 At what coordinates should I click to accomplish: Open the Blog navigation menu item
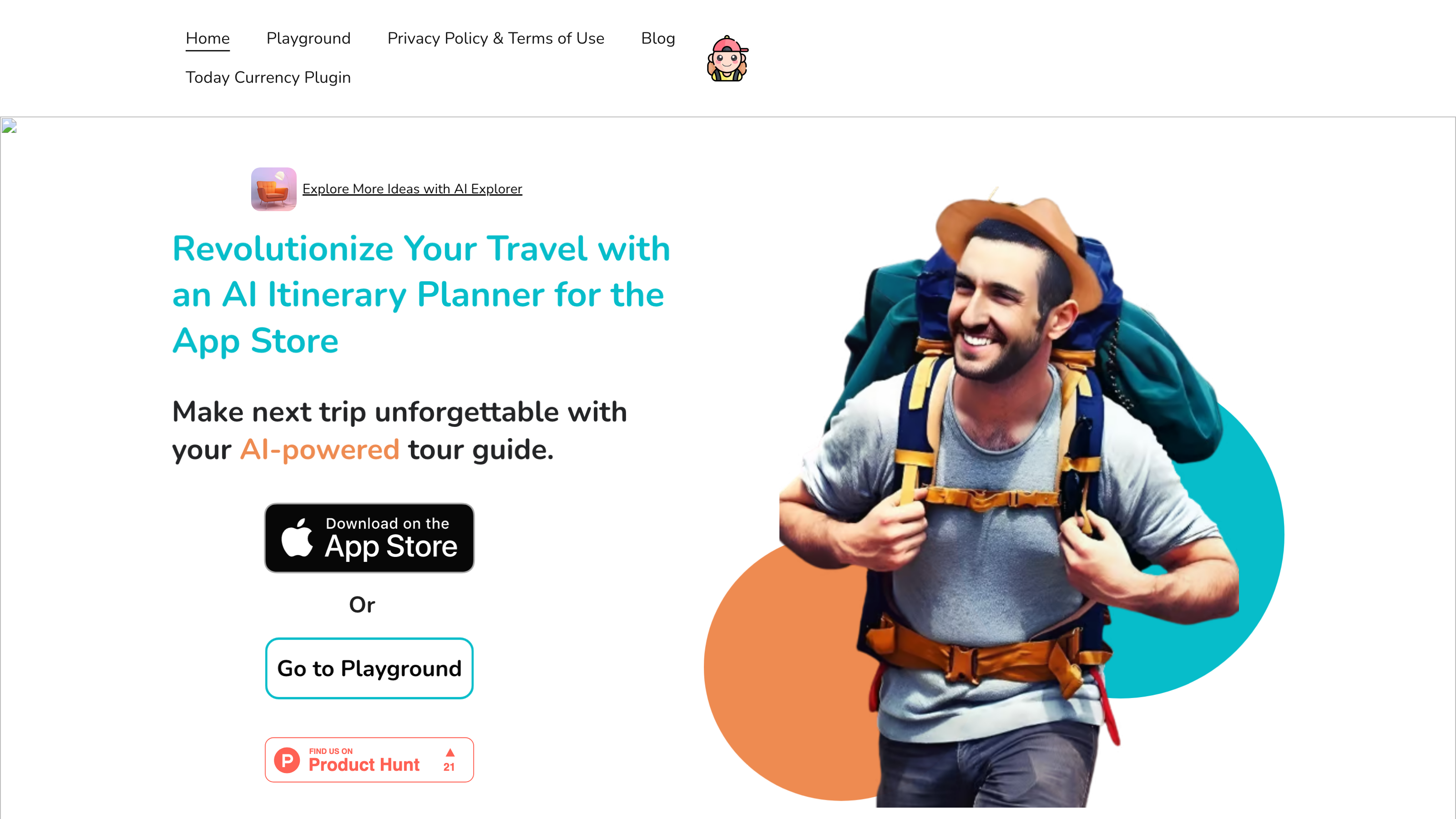point(658,38)
